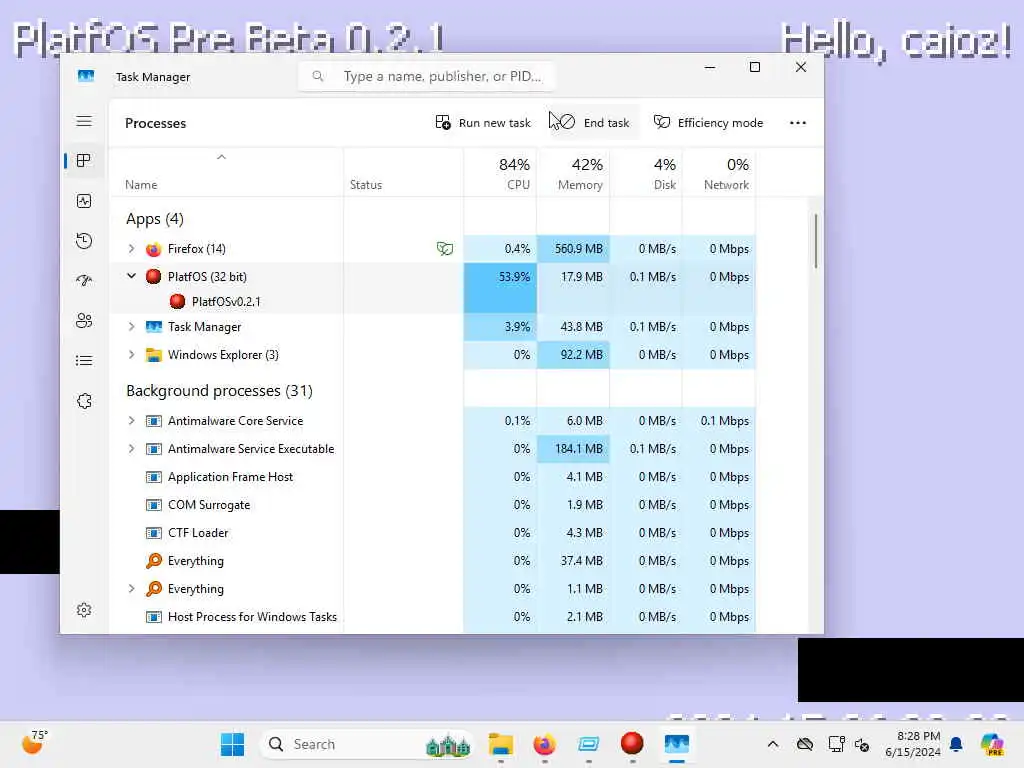Open Task Manager settings gear
1024x768 pixels.
coord(84,610)
